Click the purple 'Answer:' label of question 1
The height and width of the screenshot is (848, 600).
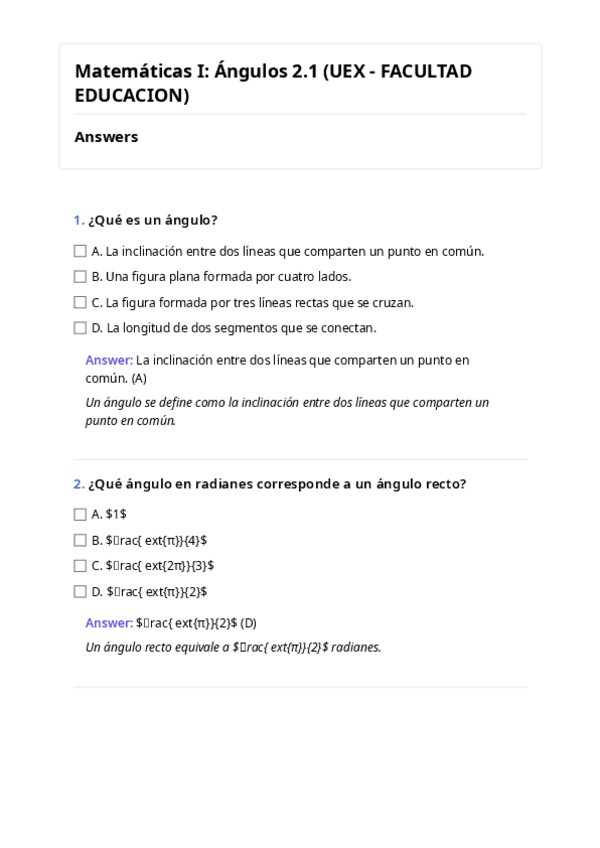(x=109, y=360)
